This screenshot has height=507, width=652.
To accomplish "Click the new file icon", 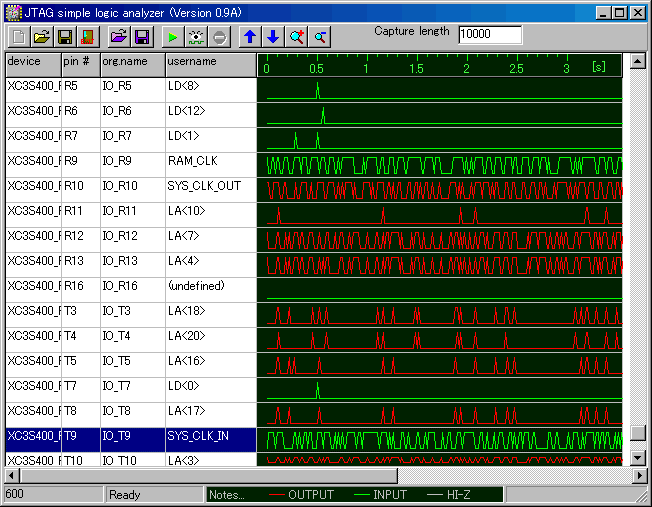I will point(19,37).
